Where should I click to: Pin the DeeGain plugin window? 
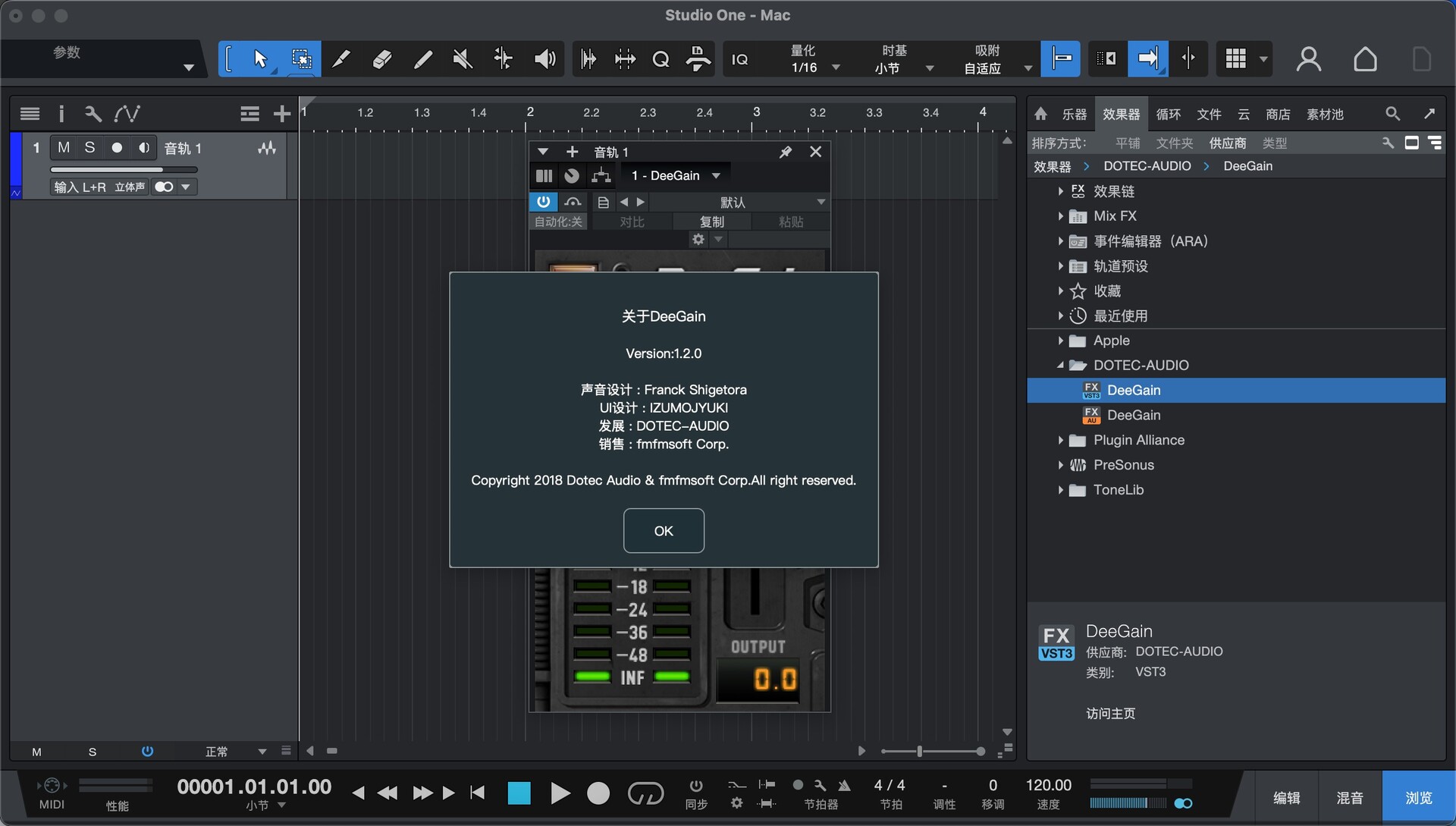(x=786, y=152)
